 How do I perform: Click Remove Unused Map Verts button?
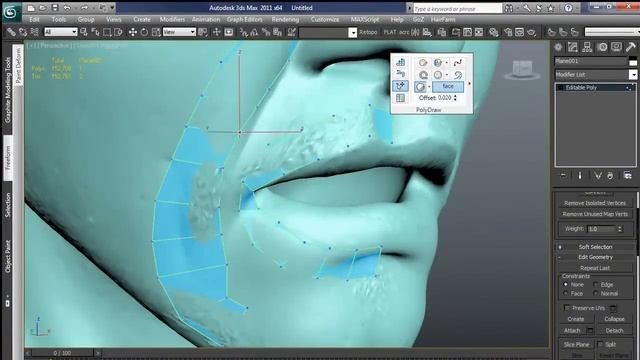595,214
